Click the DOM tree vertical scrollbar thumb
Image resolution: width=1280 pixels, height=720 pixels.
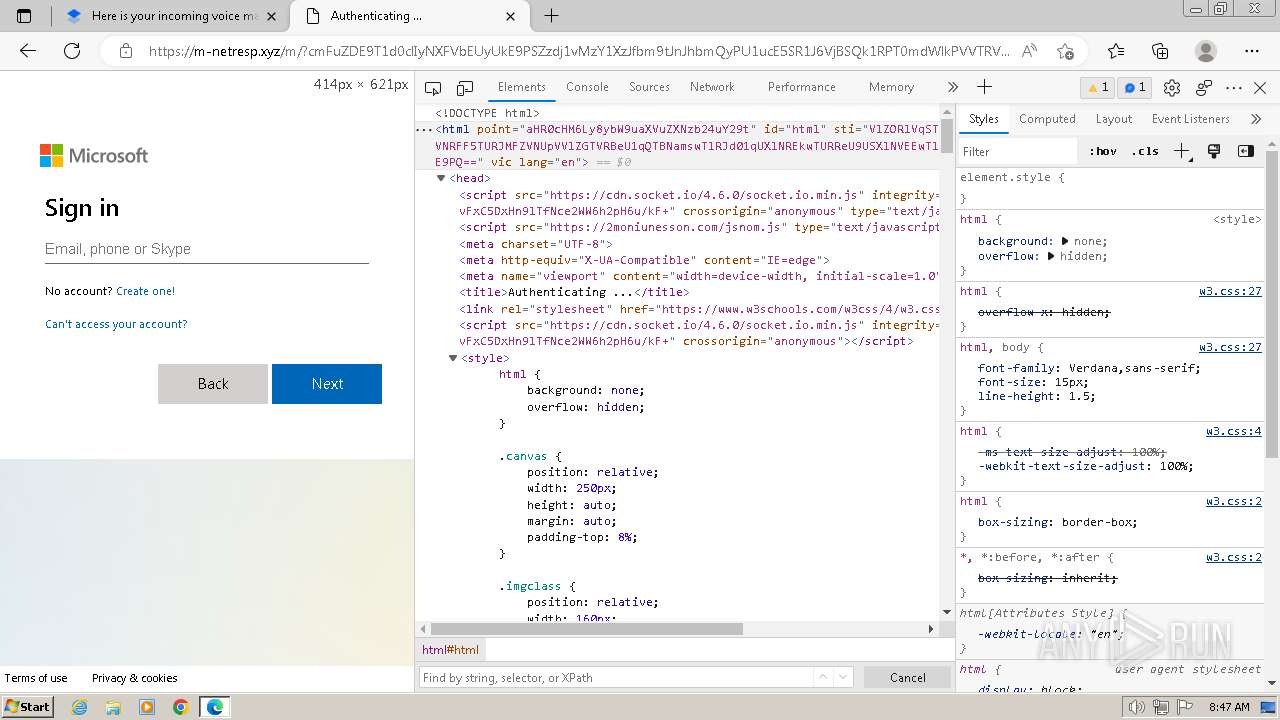946,135
